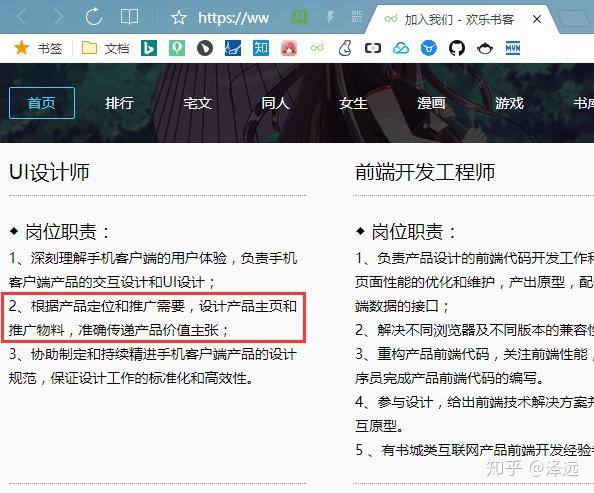This screenshot has height=493, width=594.
Task: Open the green Q bookmark icon
Action: [x=177, y=48]
